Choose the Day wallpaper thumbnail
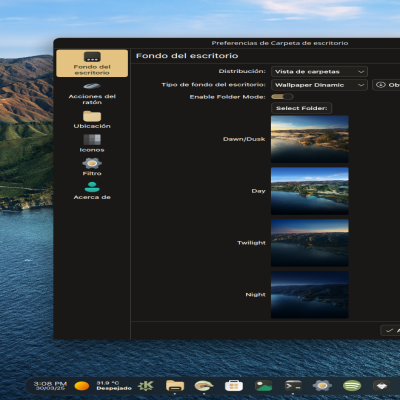This screenshot has height=400, width=400. point(310,191)
